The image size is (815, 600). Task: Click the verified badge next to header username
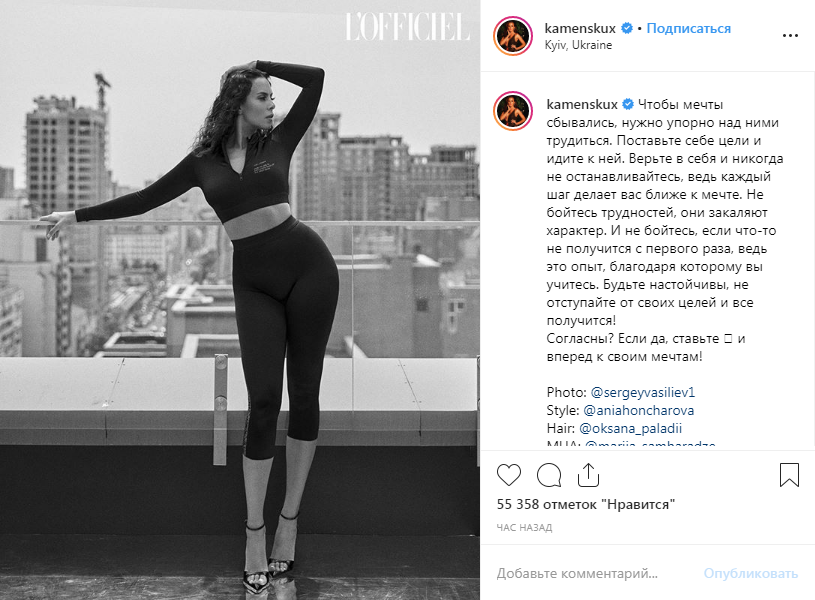click(x=627, y=28)
